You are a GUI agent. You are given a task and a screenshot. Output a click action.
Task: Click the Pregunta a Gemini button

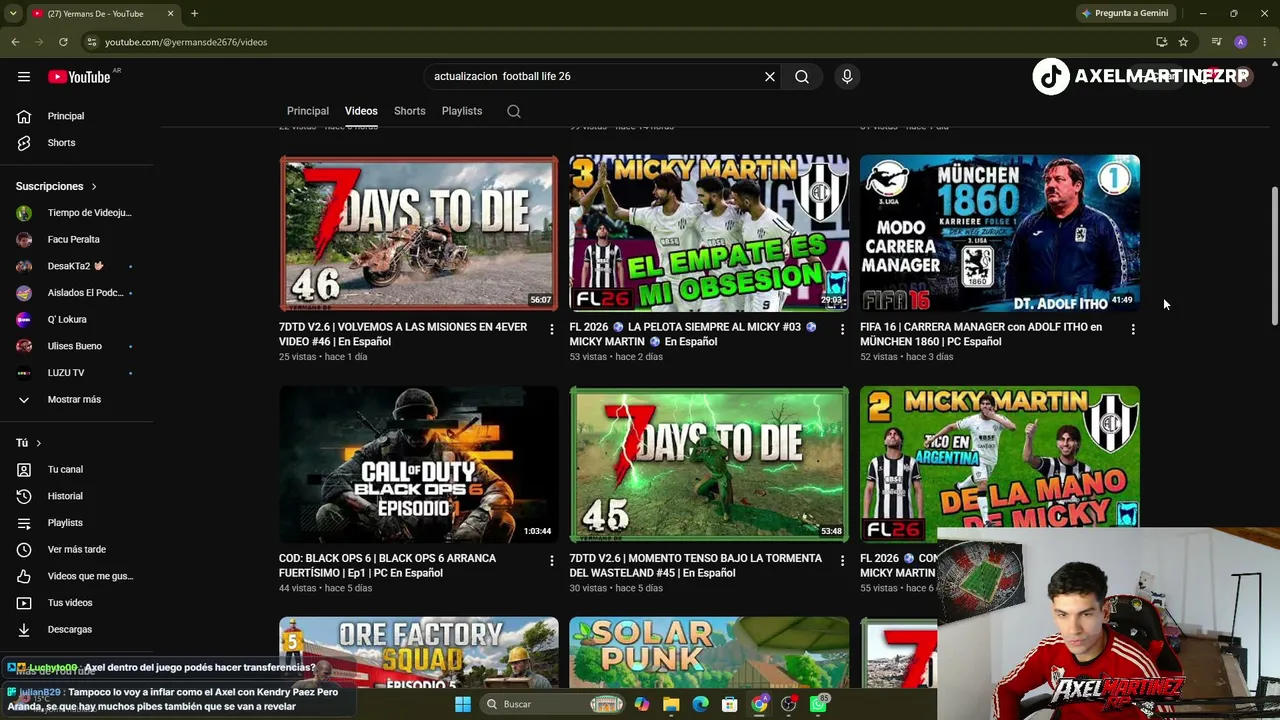1124,13
